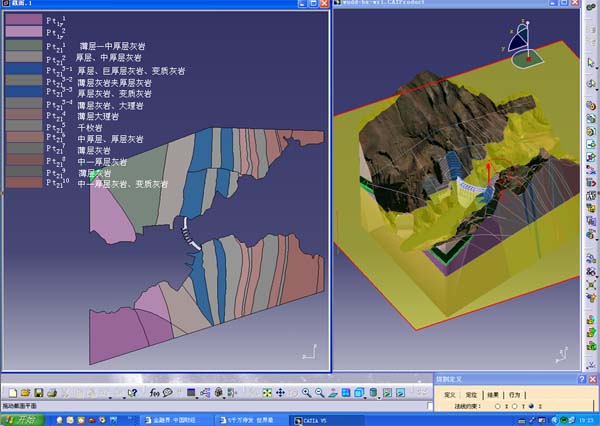Click the speech bubble comment icon
The image size is (600, 426).
click(168, 393)
